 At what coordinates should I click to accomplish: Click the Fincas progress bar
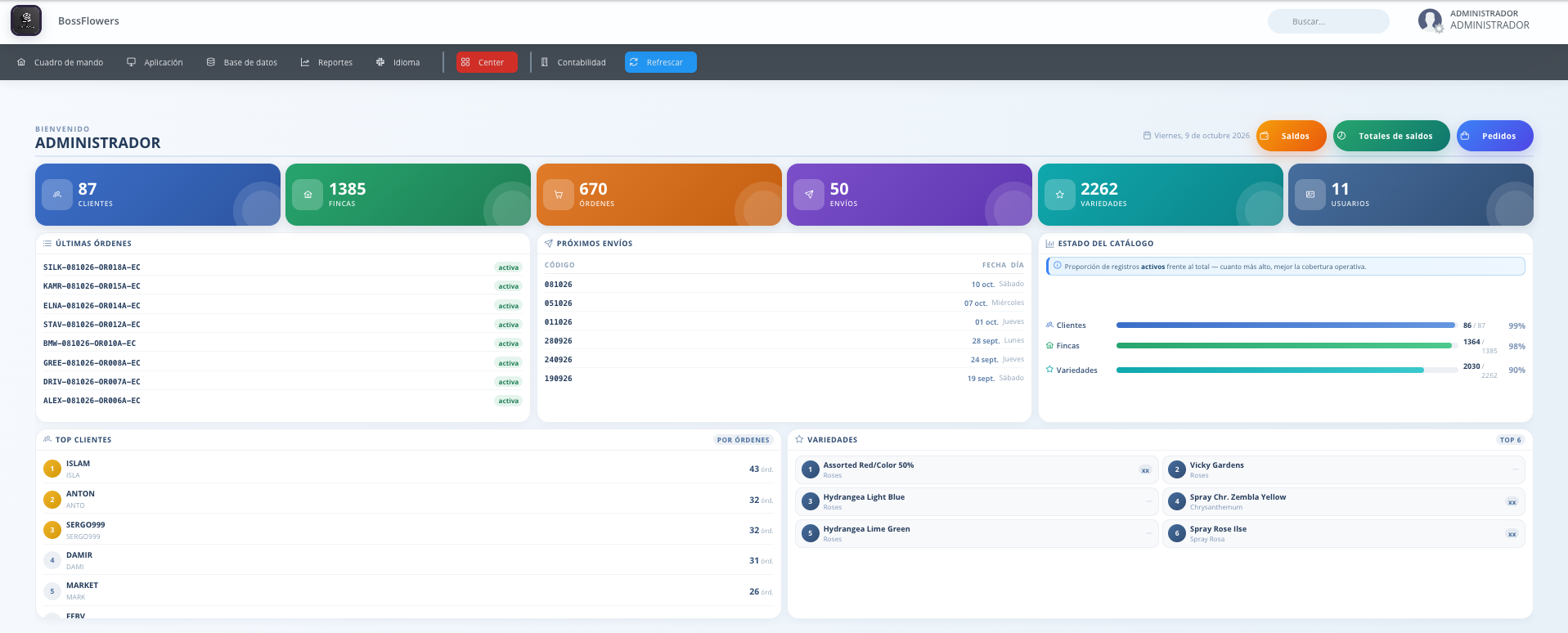point(1287,346)
